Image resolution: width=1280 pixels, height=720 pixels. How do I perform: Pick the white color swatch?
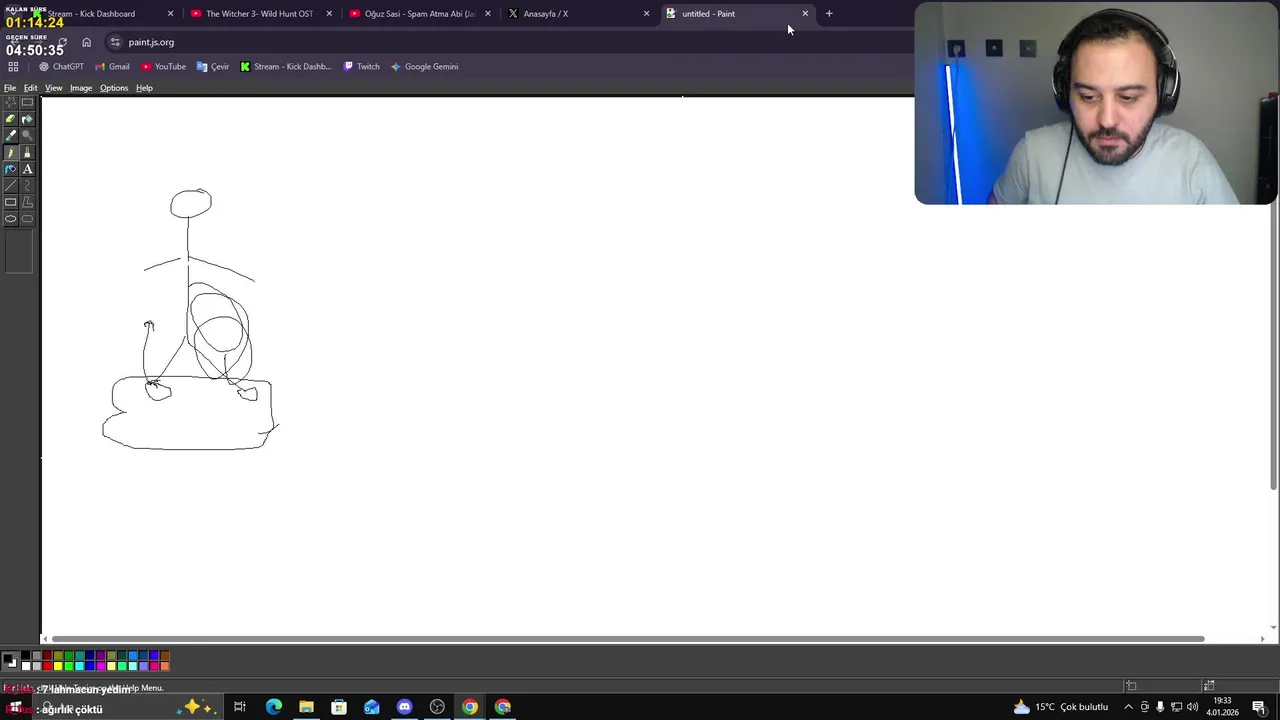click(x=26, y=666)
